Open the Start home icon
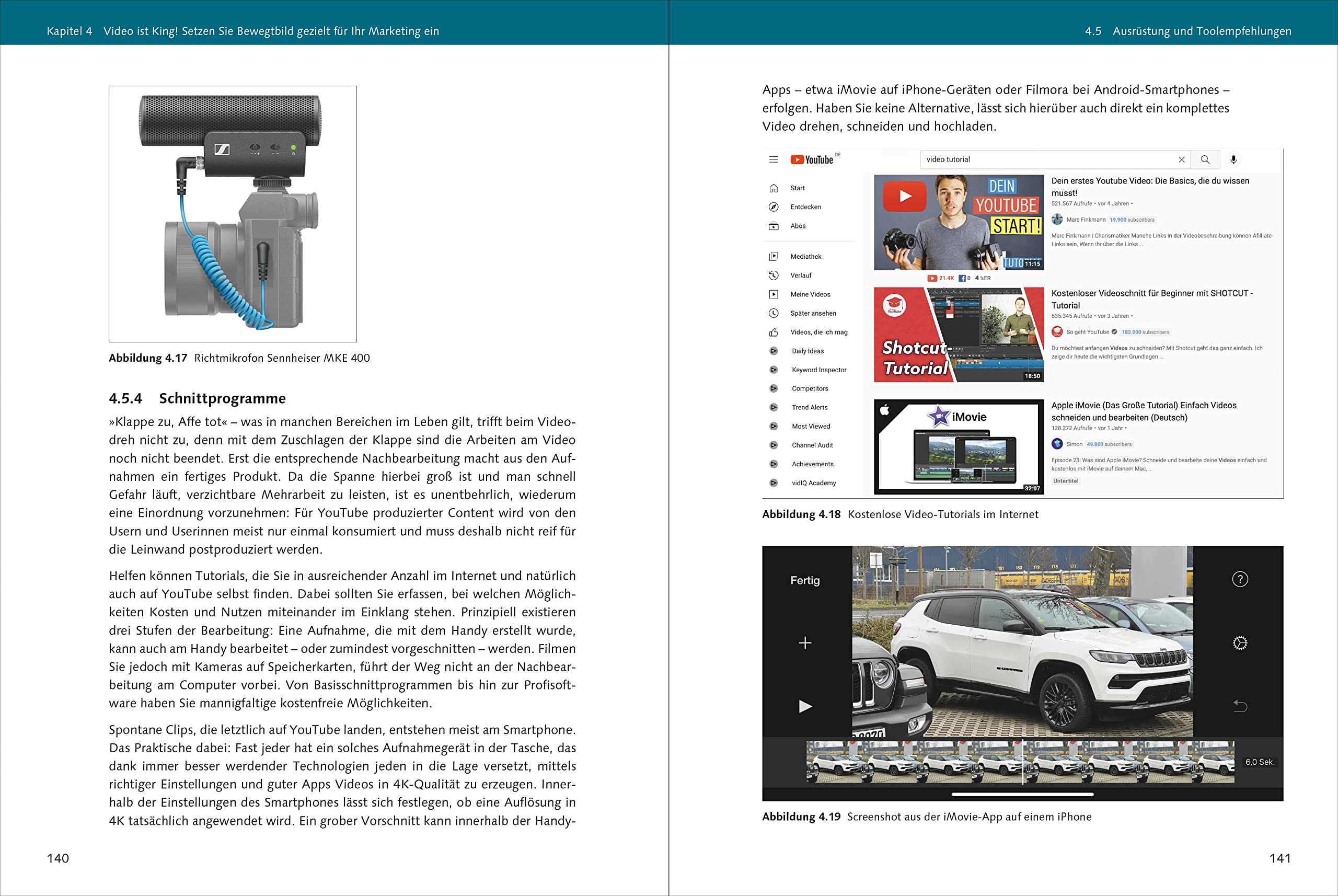Image resolution: width=1338 pixels, height=896 pixels. pyautogui.click(x=774, y=188)
